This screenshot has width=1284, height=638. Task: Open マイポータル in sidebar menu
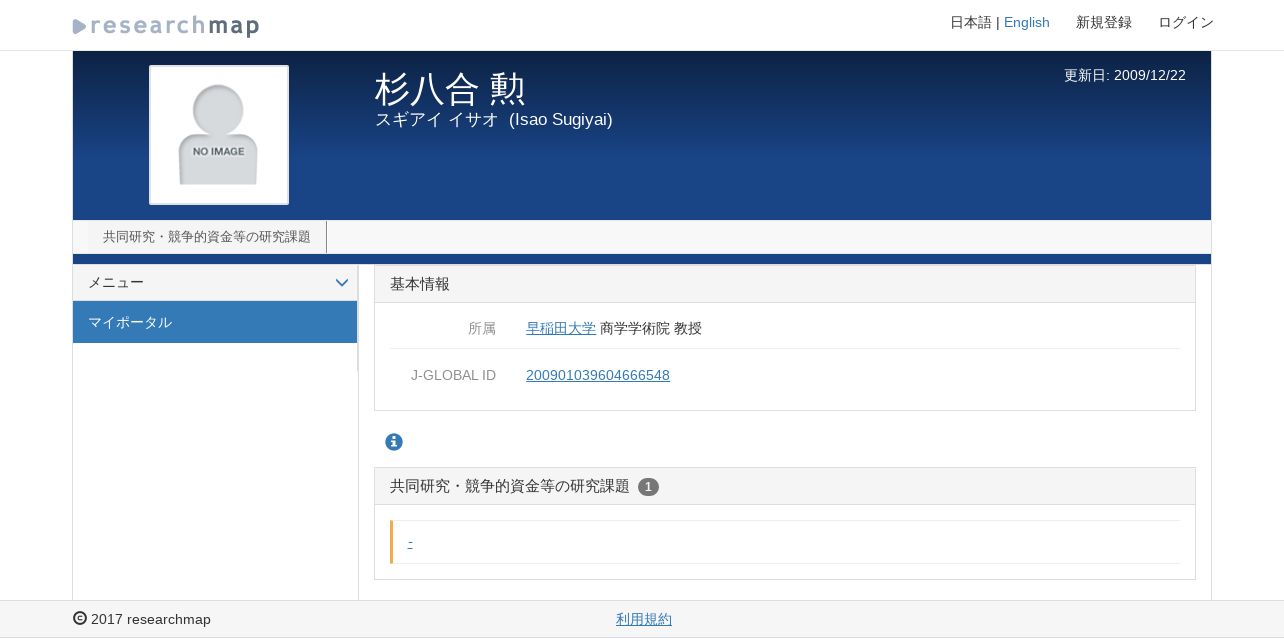[215, 322]
